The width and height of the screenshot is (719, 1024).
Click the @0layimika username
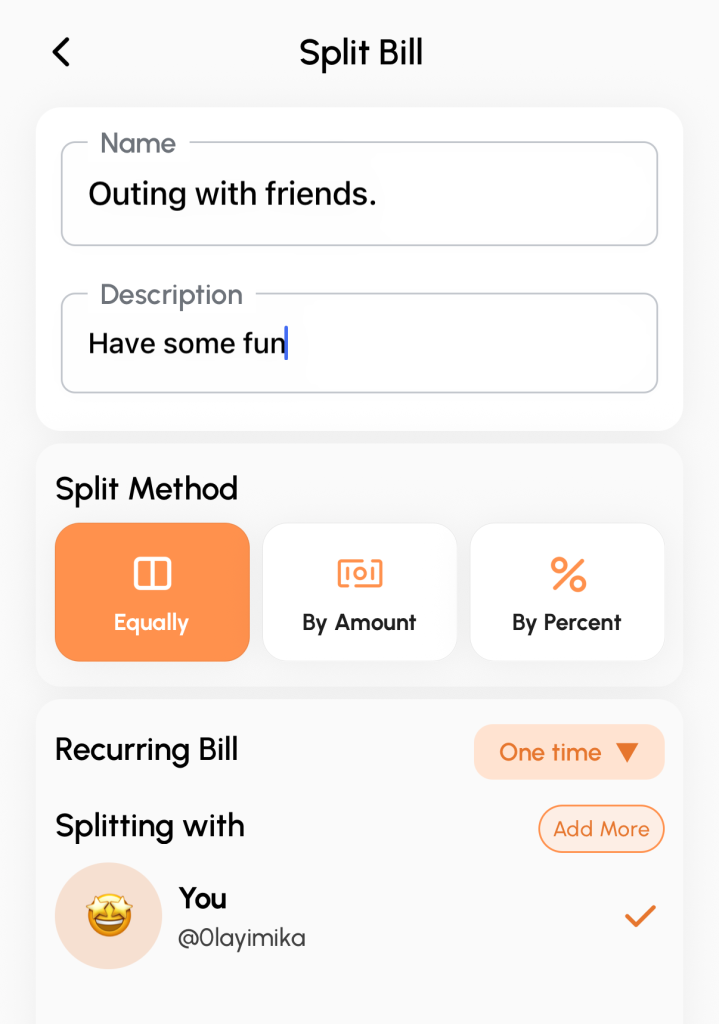coord(242,938)
